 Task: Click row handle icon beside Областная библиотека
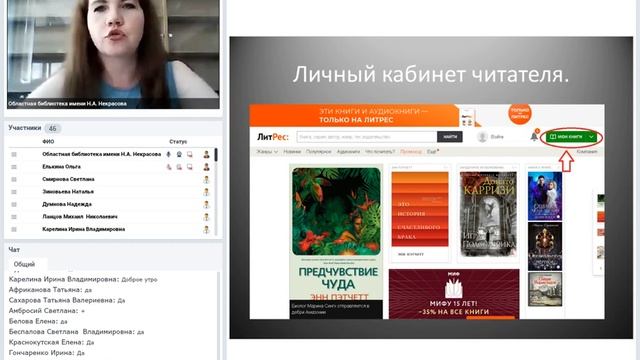click(14, 154)
